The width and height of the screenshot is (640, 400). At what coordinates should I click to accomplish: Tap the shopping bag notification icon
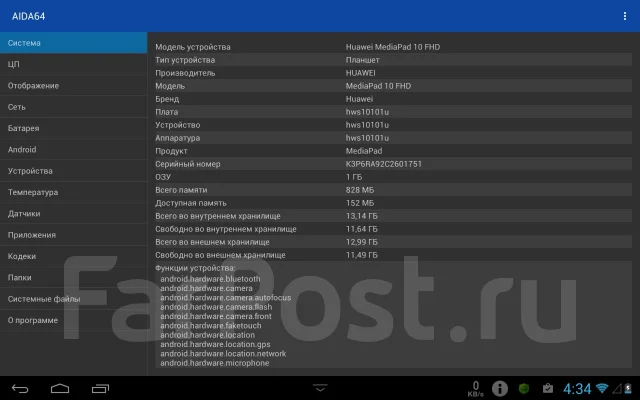click(548, 388)
